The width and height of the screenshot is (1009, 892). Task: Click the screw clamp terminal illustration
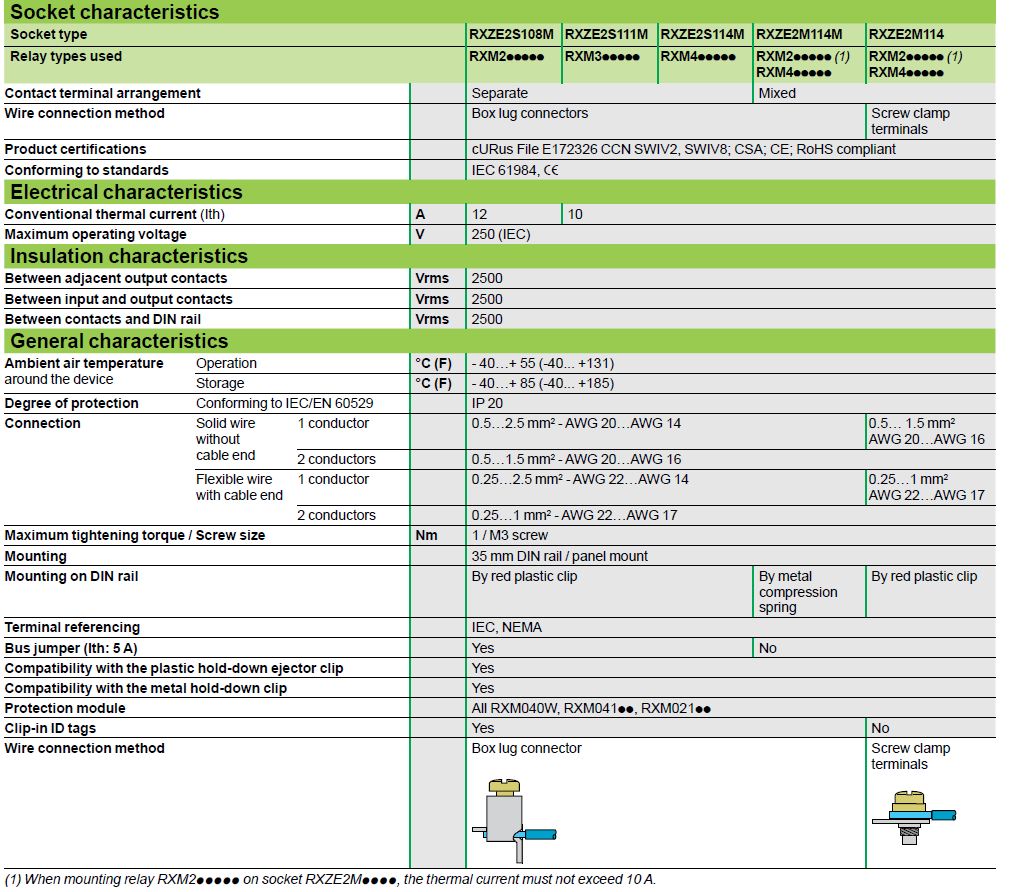point(914,817)
